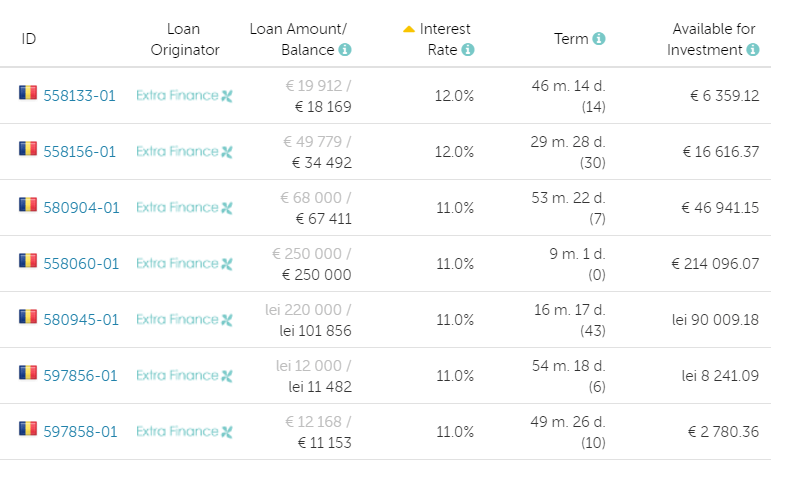Click the Available for Investment info icon
792x487 pixels.
[x=752, y=50]
